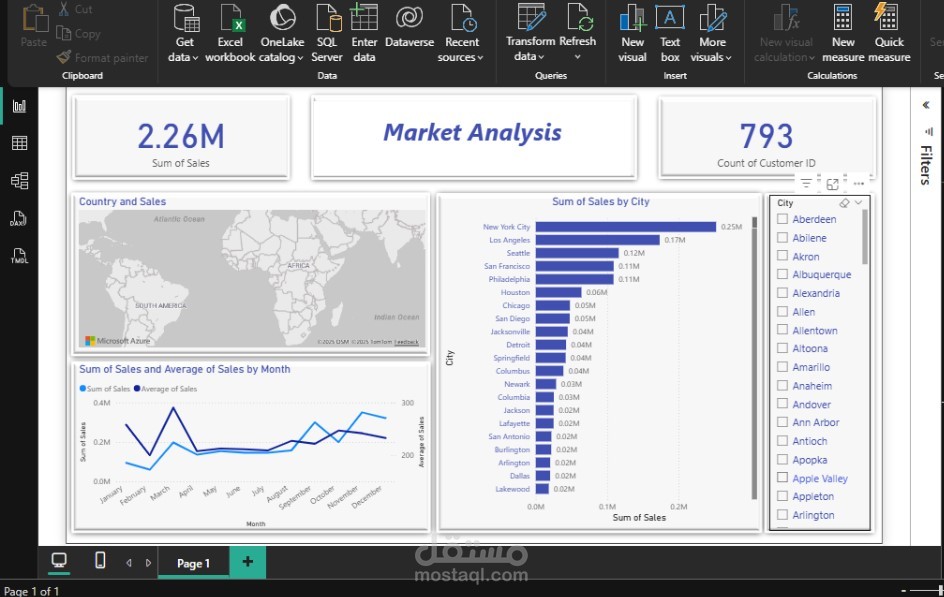Expand the Filters pane chevron
Viewport: 944px width, 597px height.
pos(925,105)
